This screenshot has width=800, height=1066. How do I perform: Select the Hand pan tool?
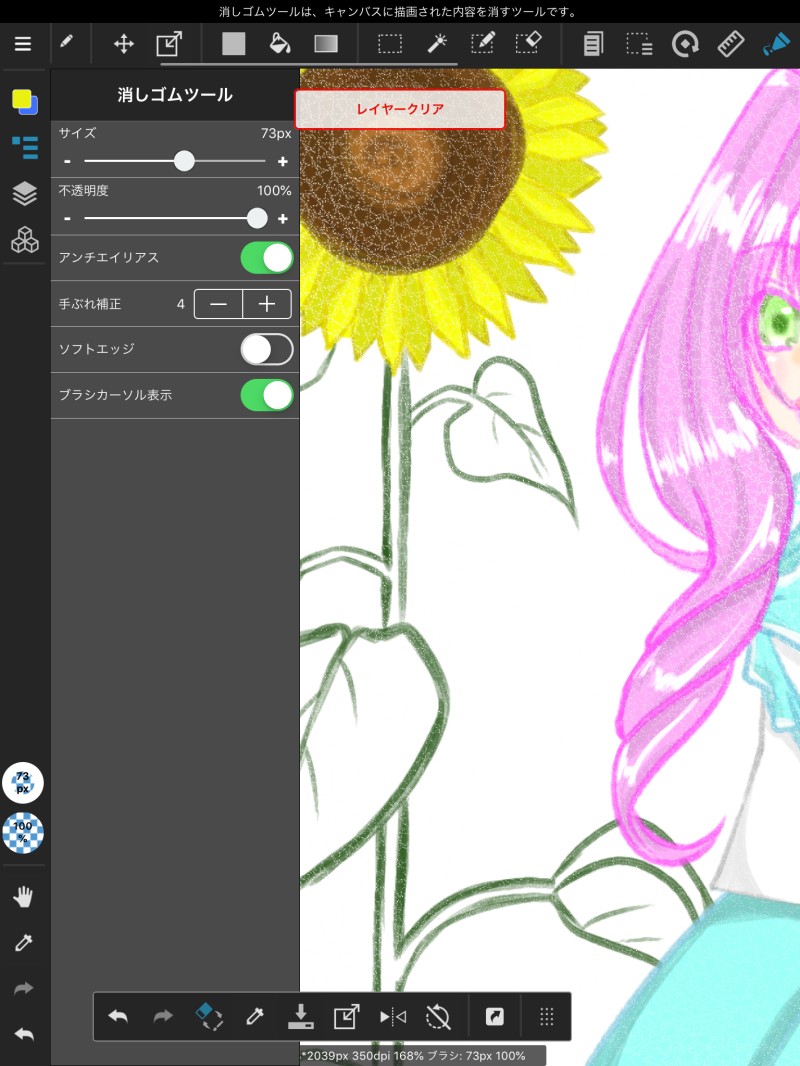tap(23, 897)
